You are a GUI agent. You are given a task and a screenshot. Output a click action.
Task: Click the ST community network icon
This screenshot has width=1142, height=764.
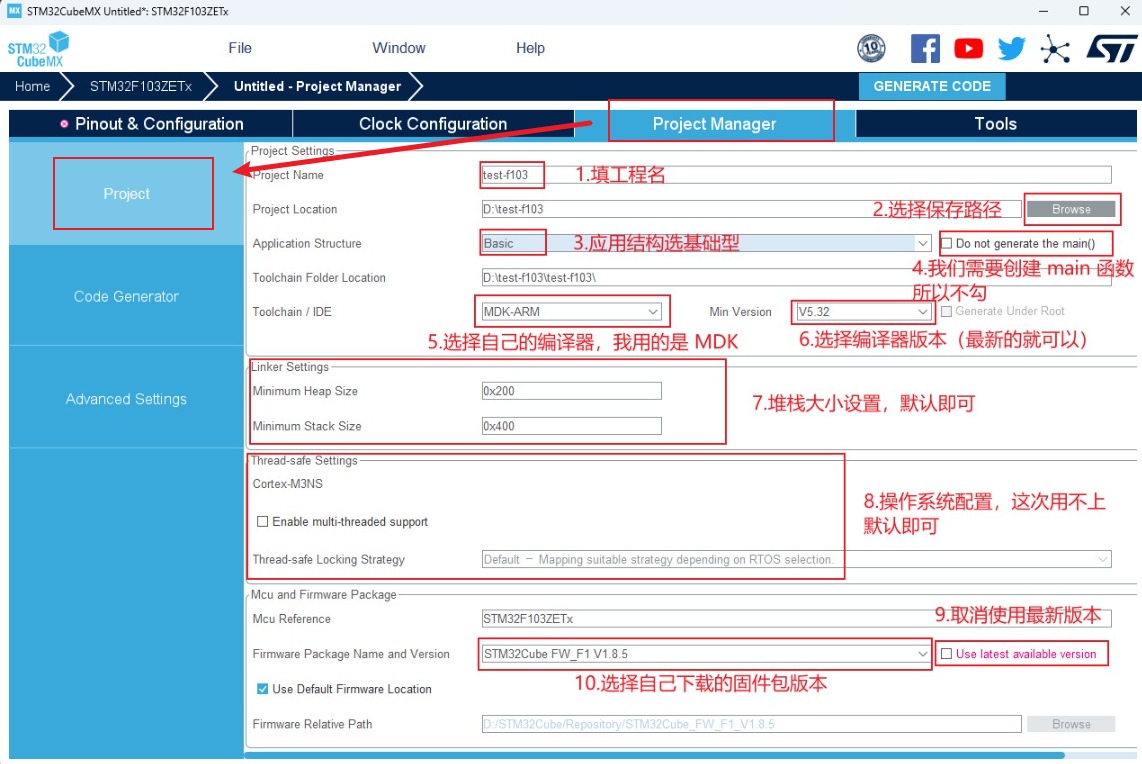tap(1055, 49)
